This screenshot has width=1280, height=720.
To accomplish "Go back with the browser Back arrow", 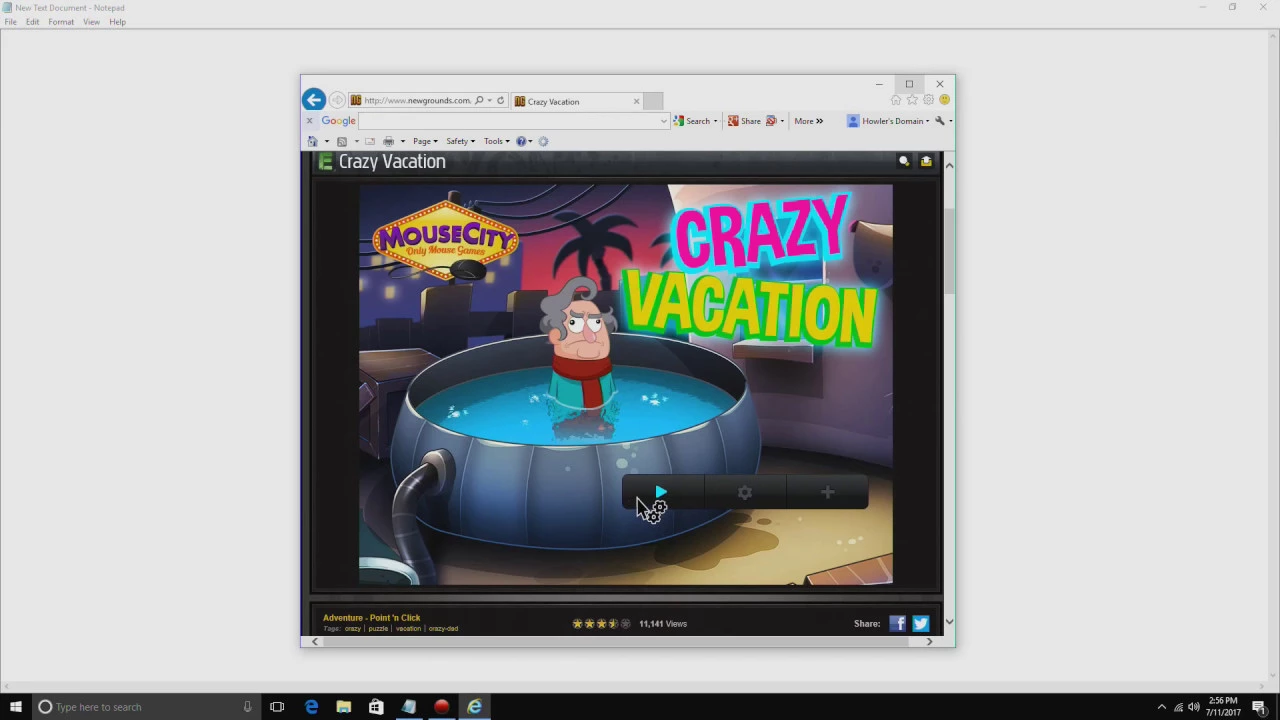I will [x=314, y=100].
